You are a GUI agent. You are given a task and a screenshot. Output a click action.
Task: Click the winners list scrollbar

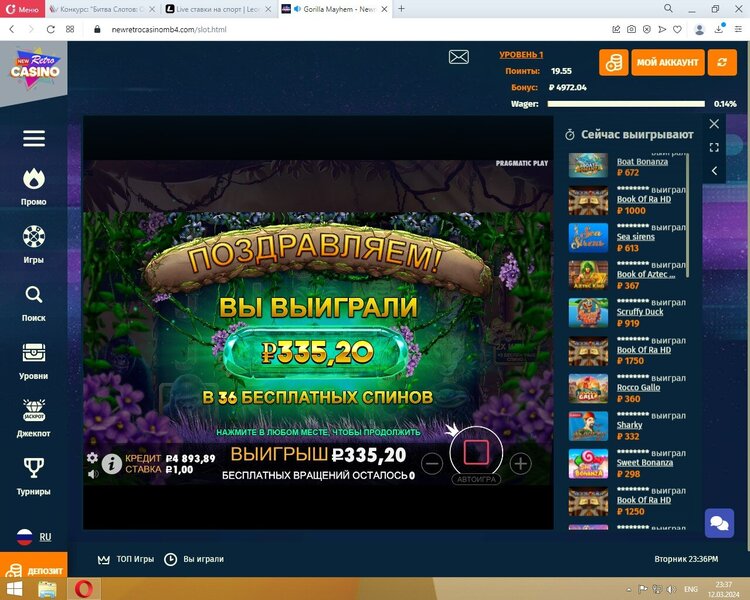(688, 215)
